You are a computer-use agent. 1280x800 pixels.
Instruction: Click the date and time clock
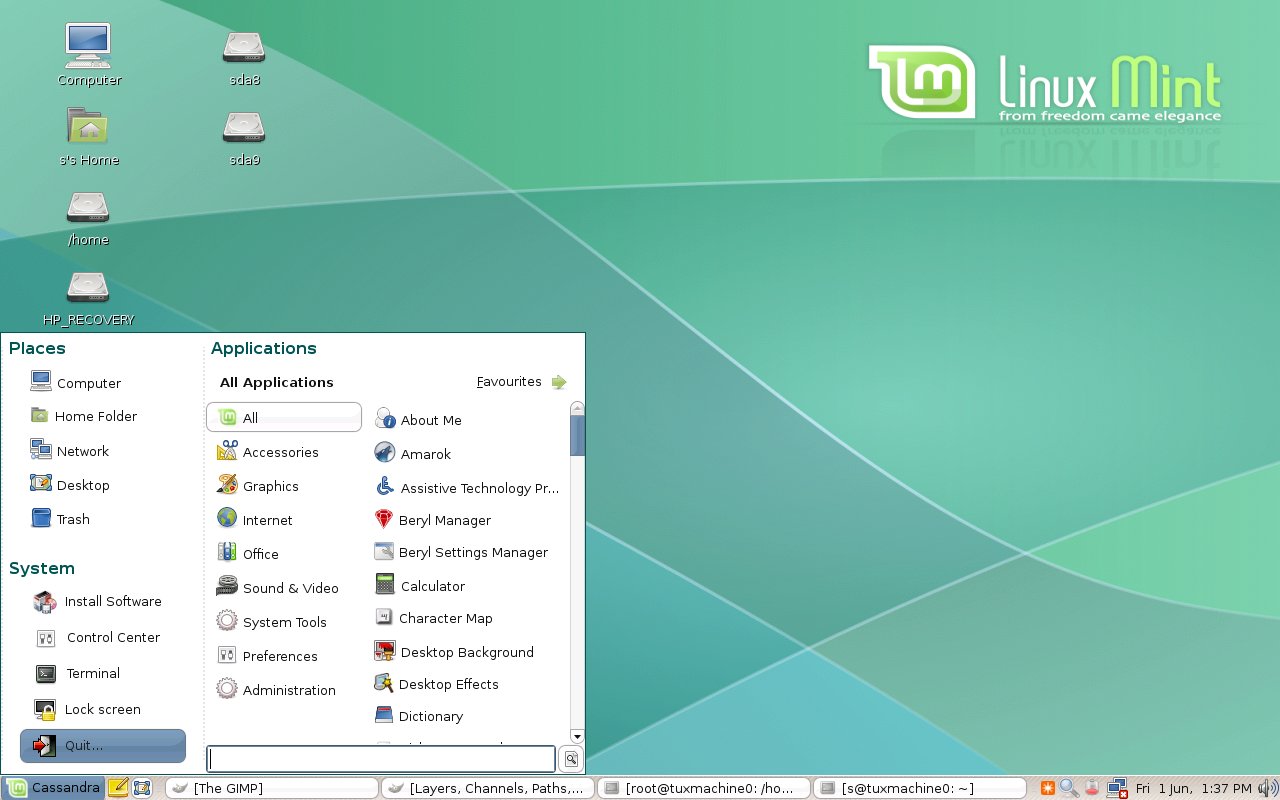tap(1194, 788)
